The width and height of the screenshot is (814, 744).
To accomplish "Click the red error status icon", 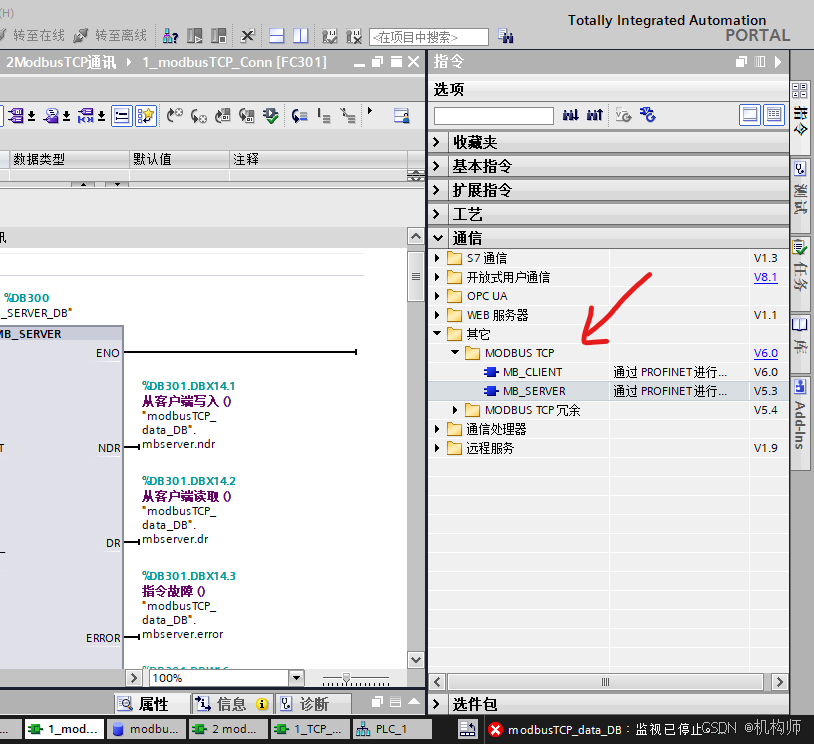I will 495,729.
